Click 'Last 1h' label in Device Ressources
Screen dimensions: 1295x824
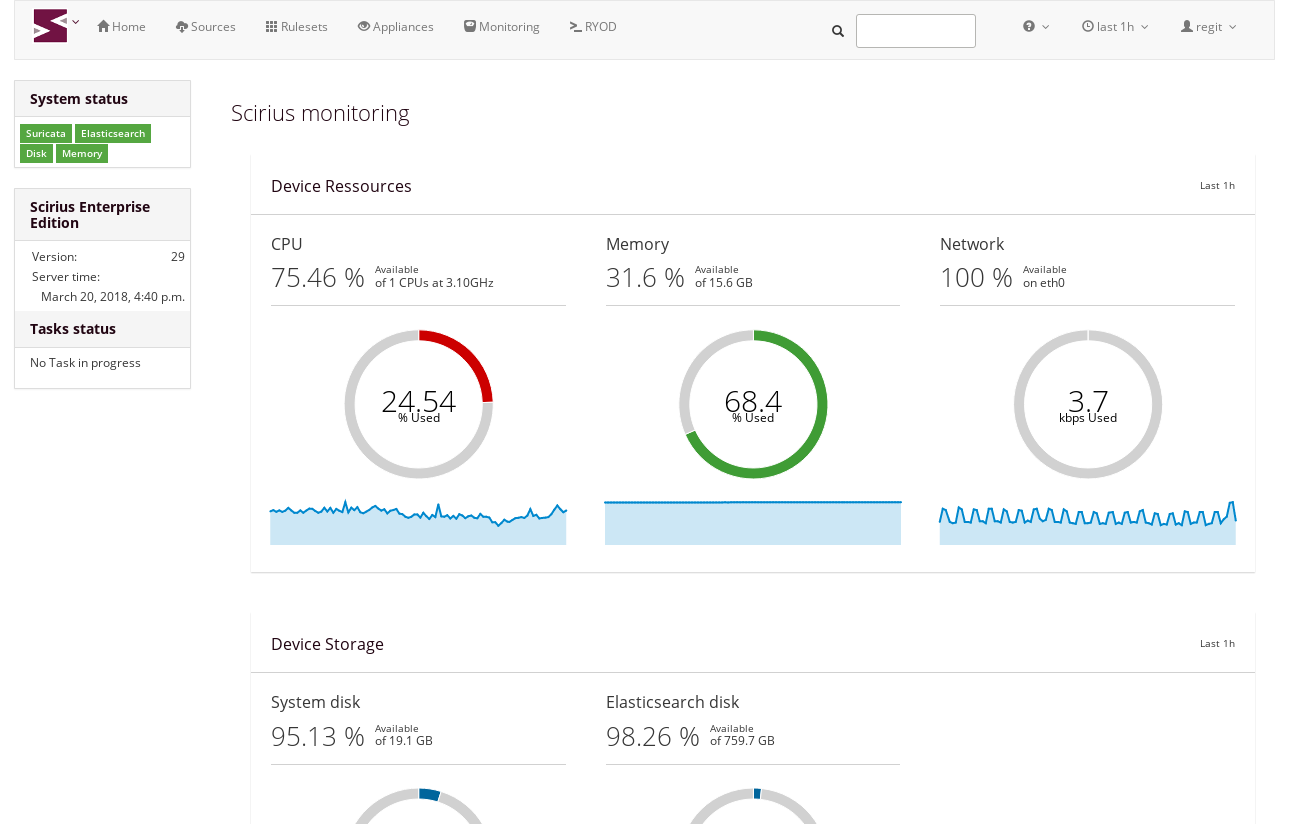pyautogui.click(x=1217, y=186)
